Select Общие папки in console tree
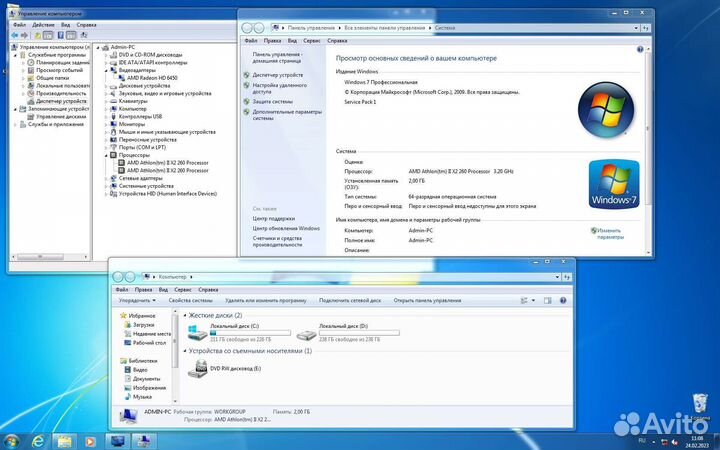 coord(52,78)
